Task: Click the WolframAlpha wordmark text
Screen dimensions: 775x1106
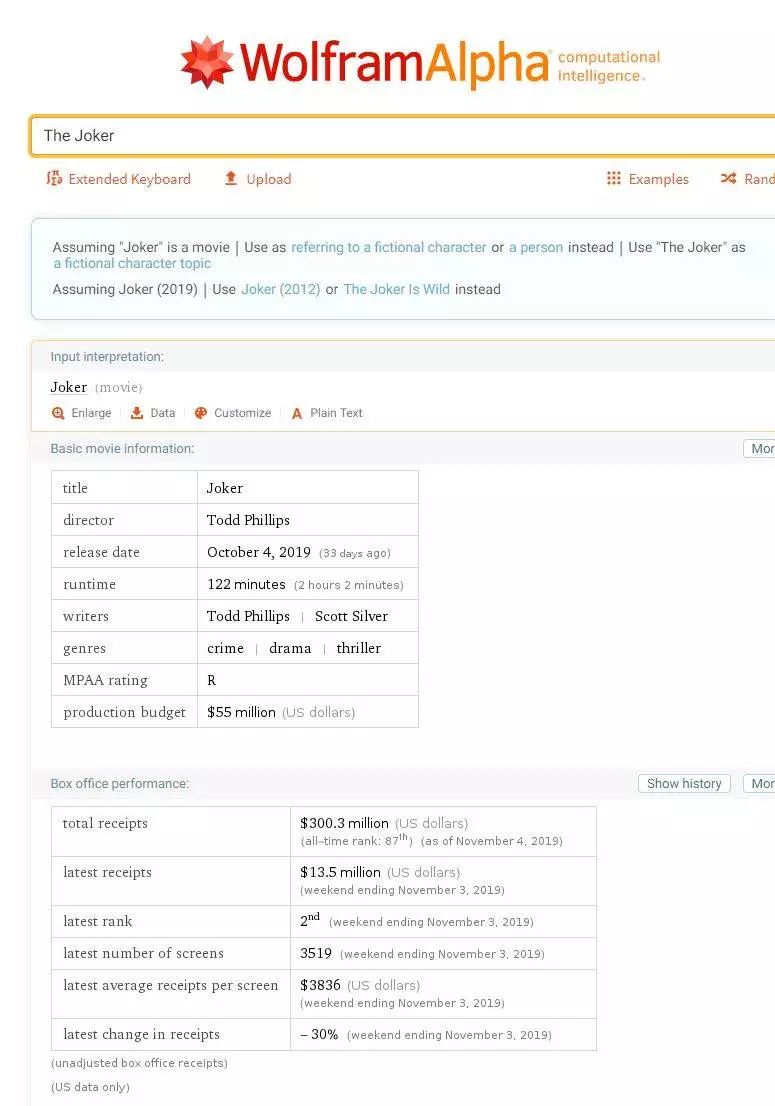Action: click(394, 63)
